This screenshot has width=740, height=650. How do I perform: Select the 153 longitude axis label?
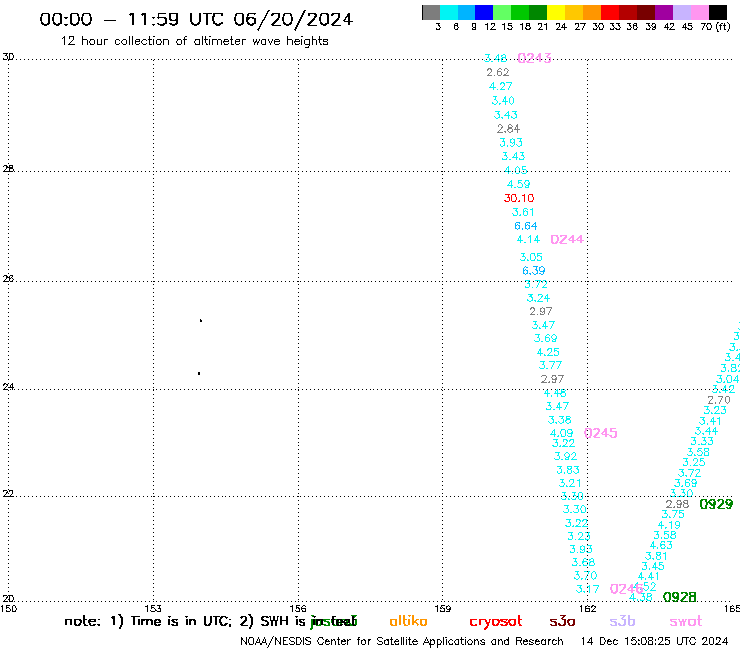click(153, 609)
